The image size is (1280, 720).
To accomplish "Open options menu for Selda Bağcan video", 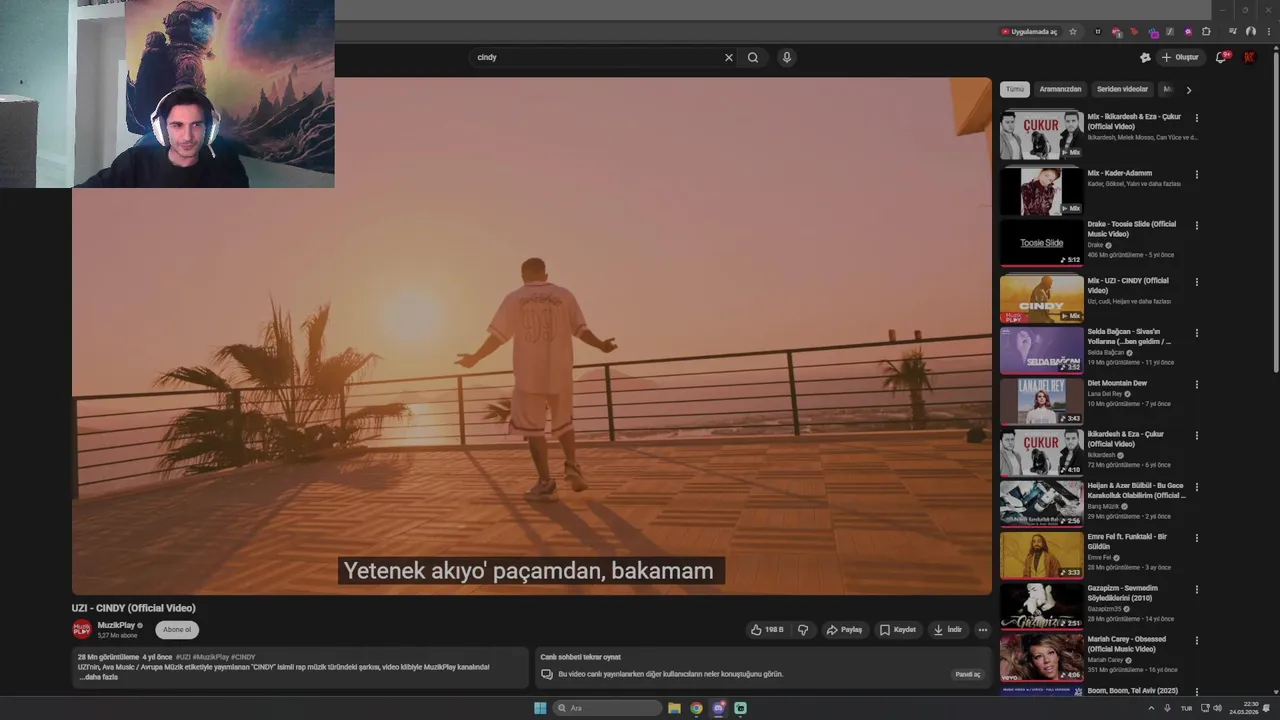I will (1196, 333).
